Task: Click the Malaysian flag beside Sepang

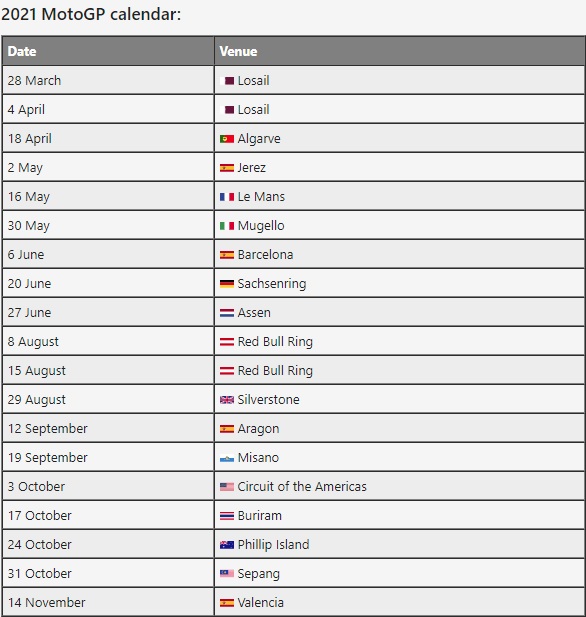Action: (227, 573)
